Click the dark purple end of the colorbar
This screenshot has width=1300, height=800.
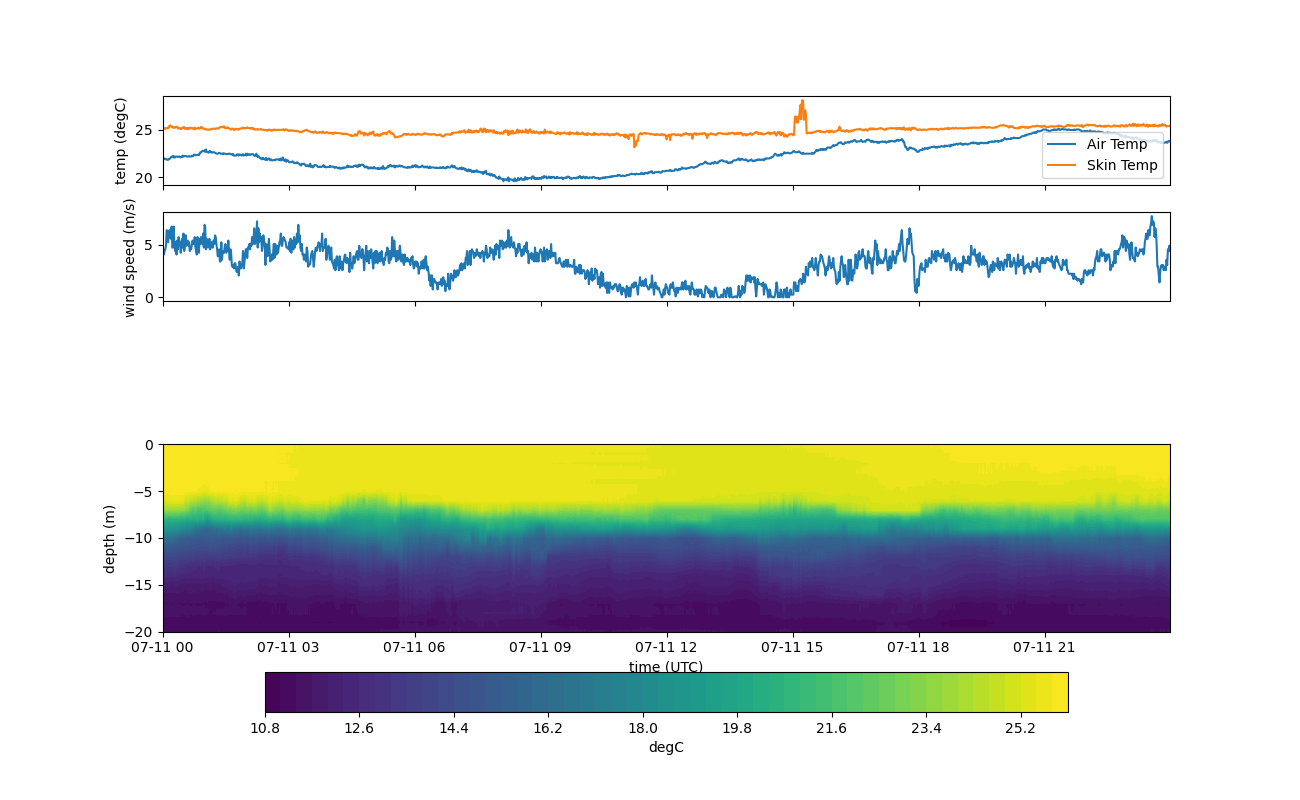(x=275, y=692)
